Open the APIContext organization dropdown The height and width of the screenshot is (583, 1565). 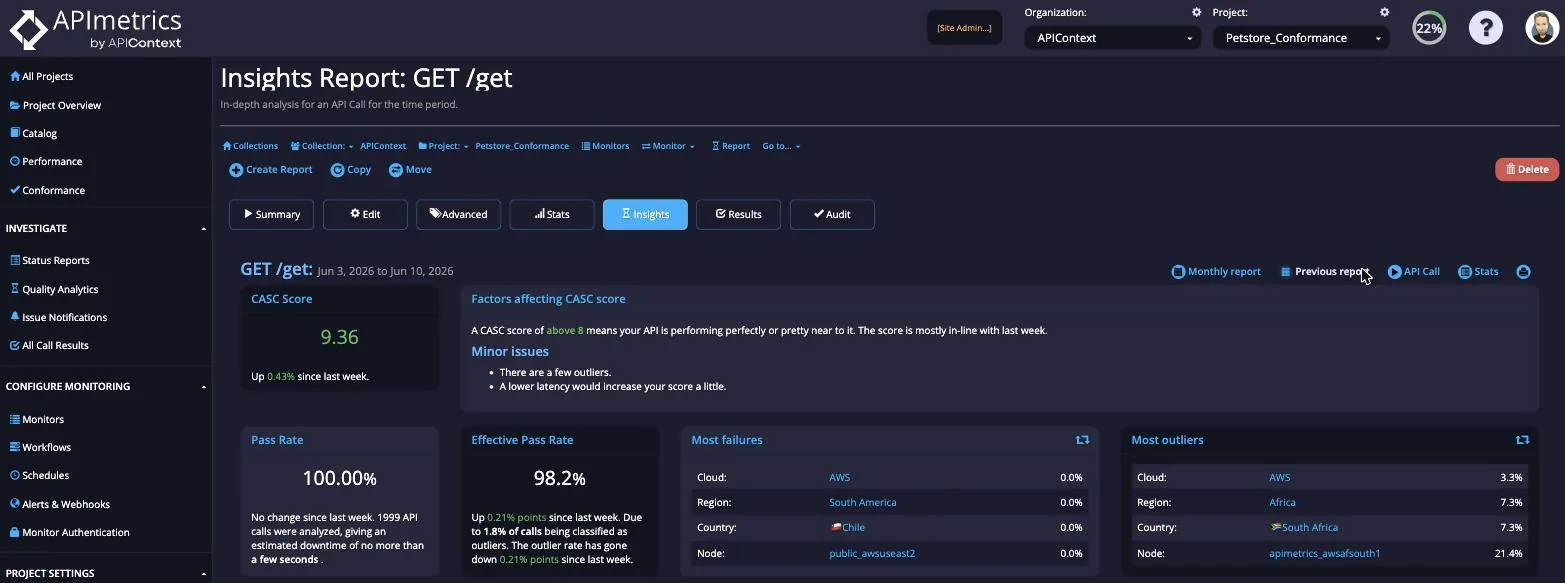click(x=1112, y=38)
